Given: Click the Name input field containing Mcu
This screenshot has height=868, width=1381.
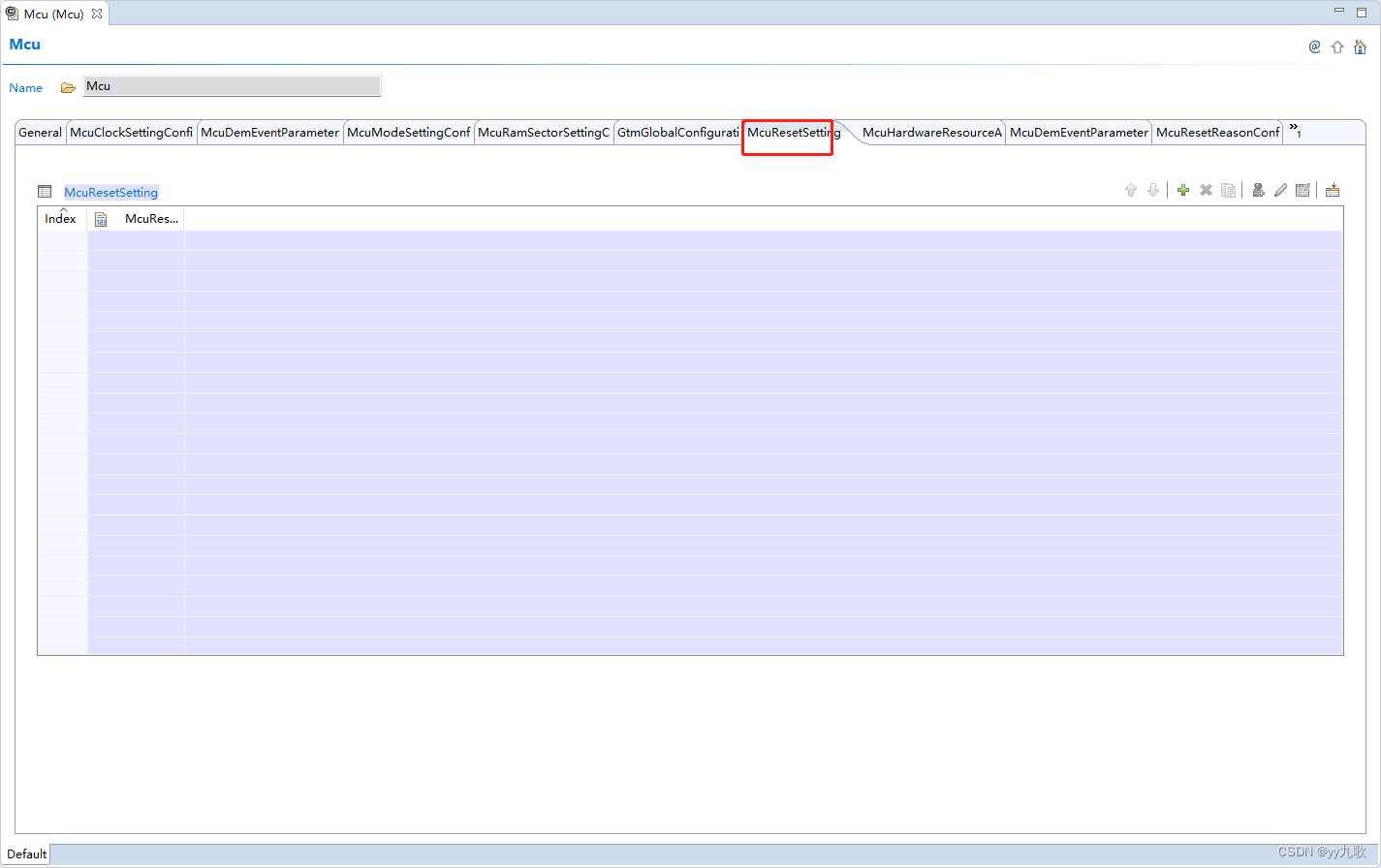Looking at the screenshot, I should tap(232, 86).
